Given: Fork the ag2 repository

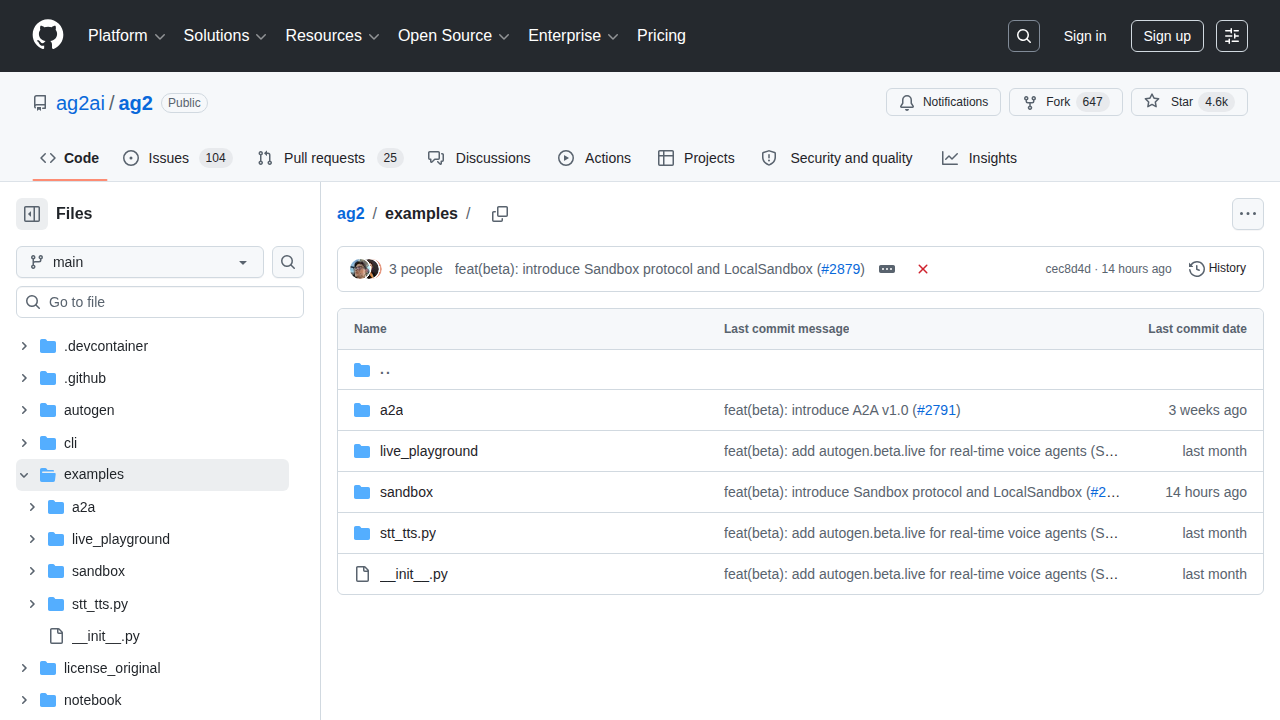Looking at the screenshot, I should [1066, 102].
